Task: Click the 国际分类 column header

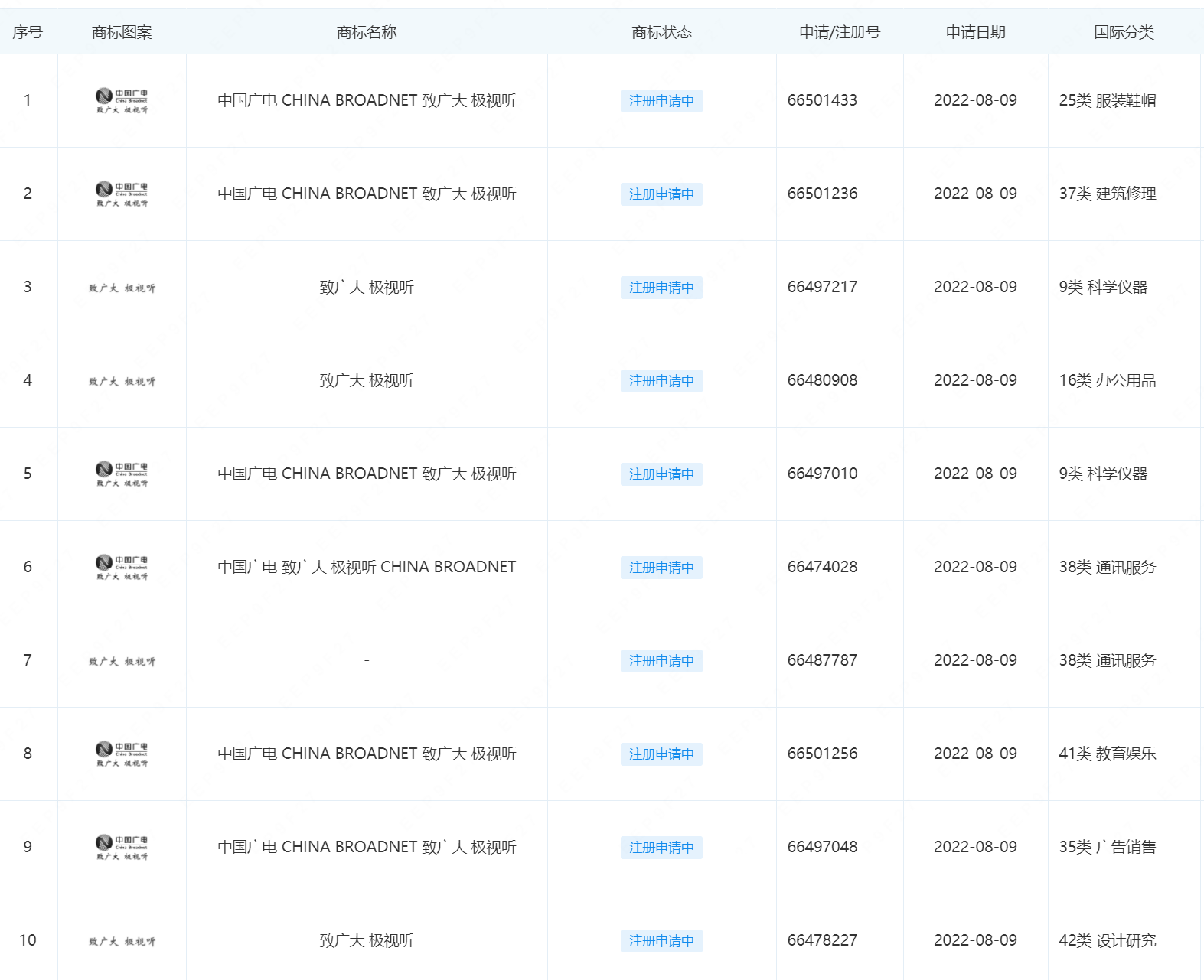Action: click(1124, 32)
